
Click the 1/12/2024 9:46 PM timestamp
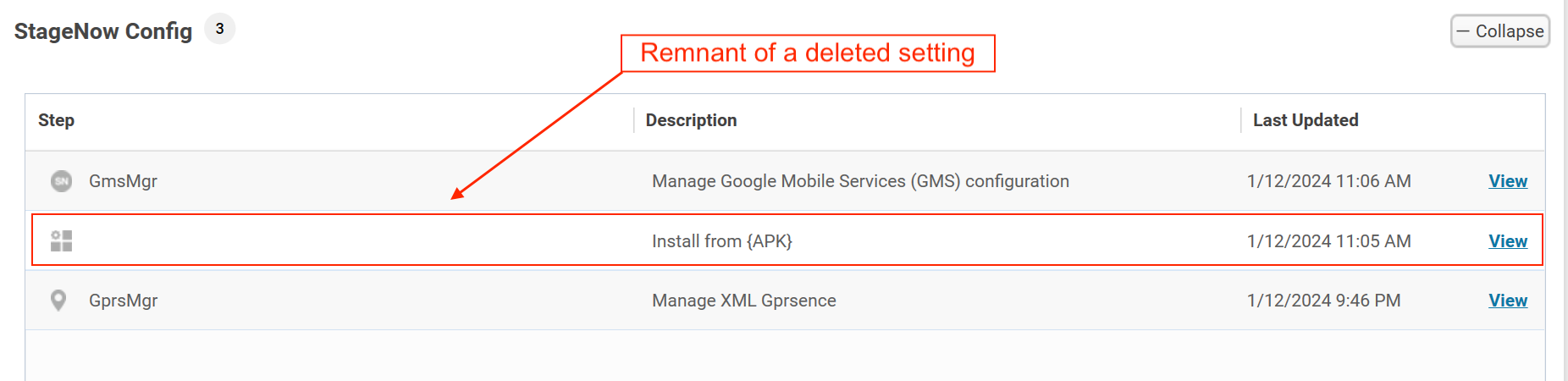(x=1323, y=301)
